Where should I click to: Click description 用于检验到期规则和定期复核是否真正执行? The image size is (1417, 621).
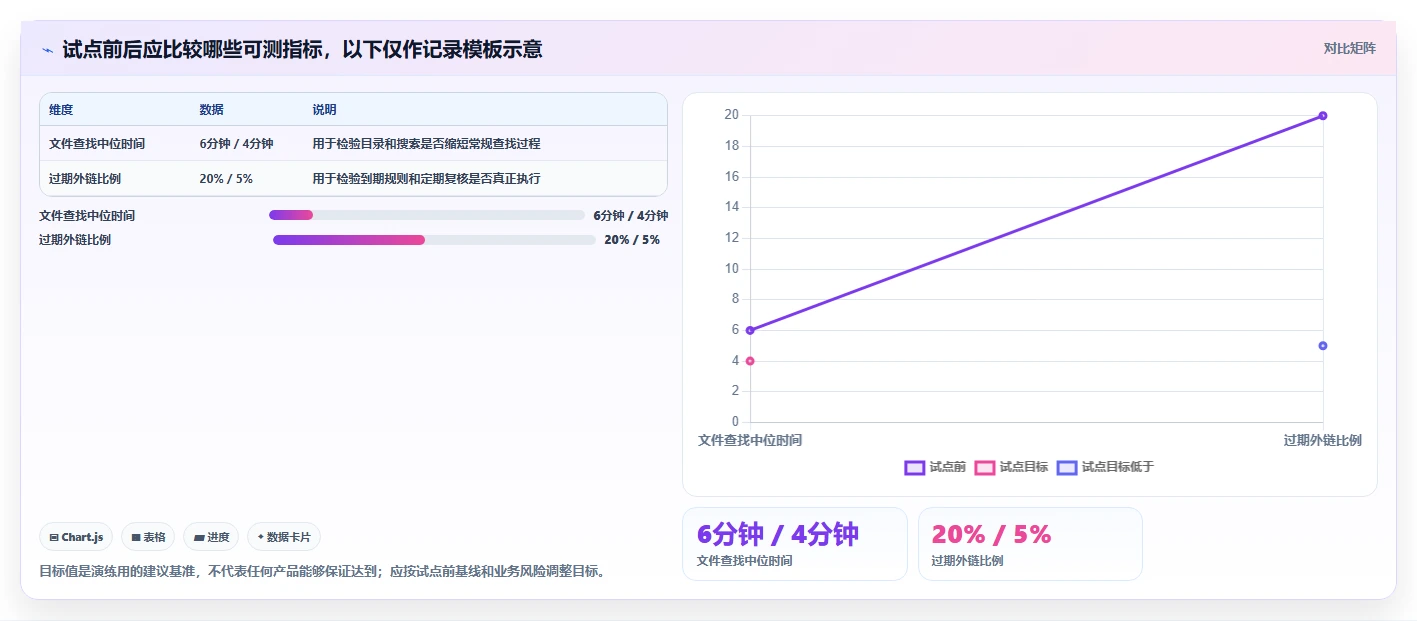tap(426, 179)
